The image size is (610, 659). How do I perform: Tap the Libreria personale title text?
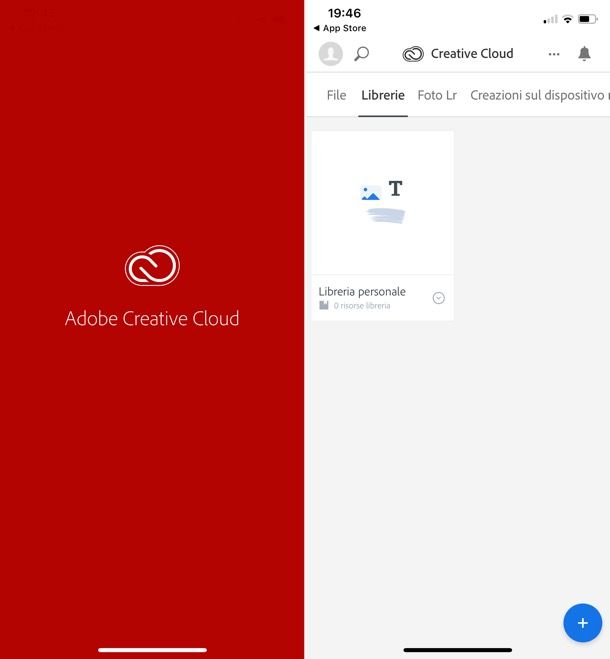(x=362, y=291)
